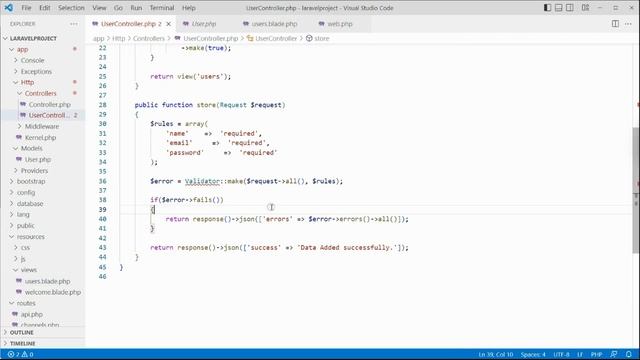Open the Selection menu
The height and width of the screenshot is (360, 640).
tap(71, 8)
